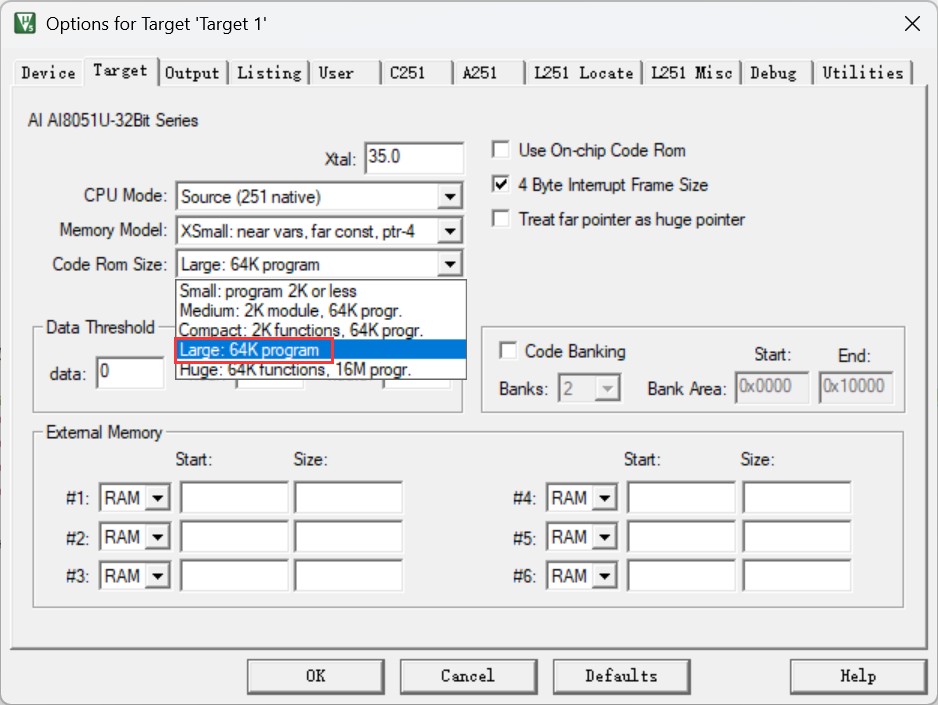Expand the CPU Mode dropdown
Viewport: 938px width, 705px height.
449,196
